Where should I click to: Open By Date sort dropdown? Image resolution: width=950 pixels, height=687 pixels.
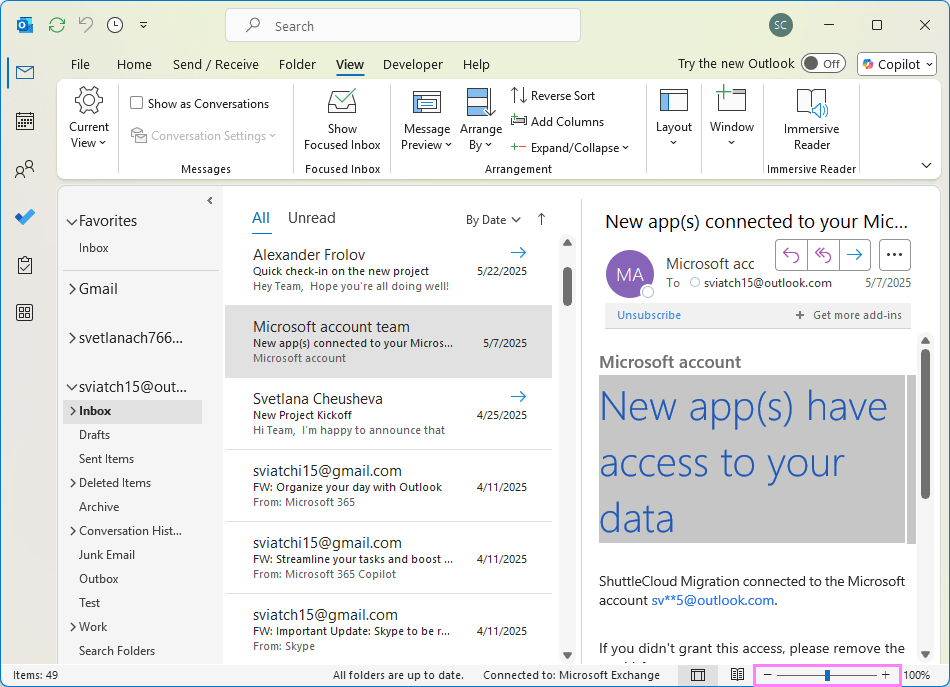pyautogui.click(x=493, y=220)
